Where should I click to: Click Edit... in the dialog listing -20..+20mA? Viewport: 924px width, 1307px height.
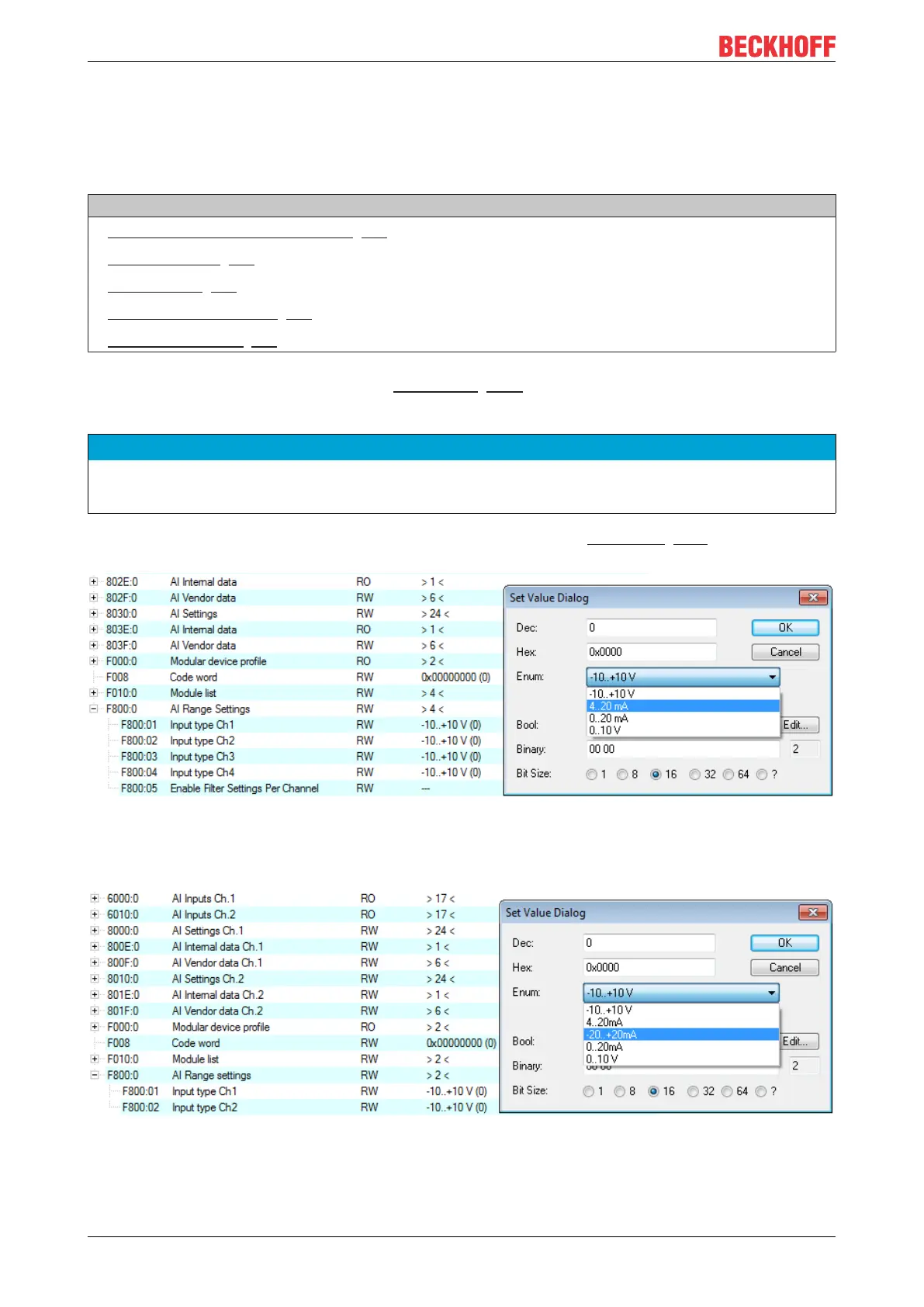tap(799, 1042)
